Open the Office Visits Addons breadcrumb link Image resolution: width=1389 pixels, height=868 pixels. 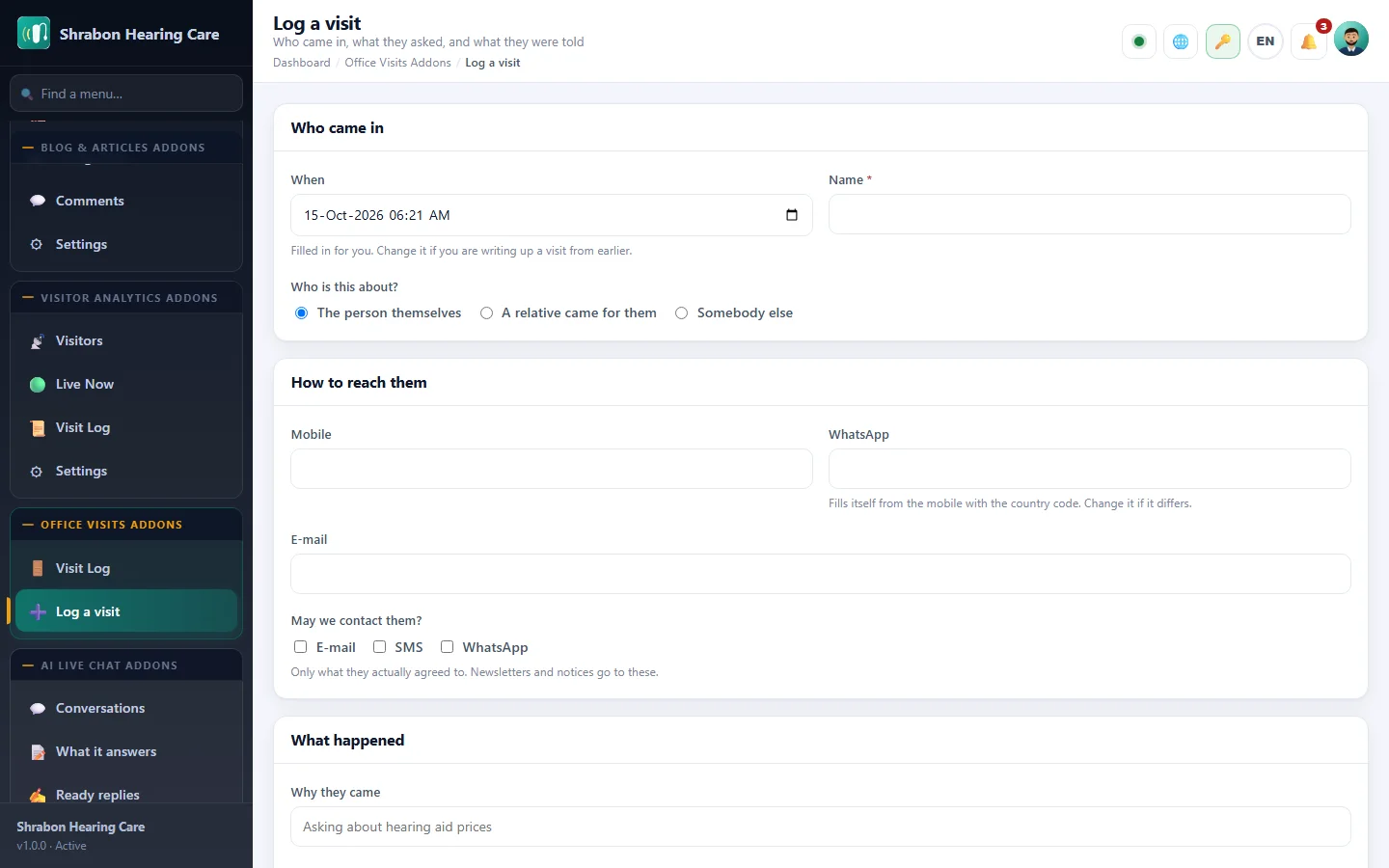pyautogui.click(x=397, y=63)
